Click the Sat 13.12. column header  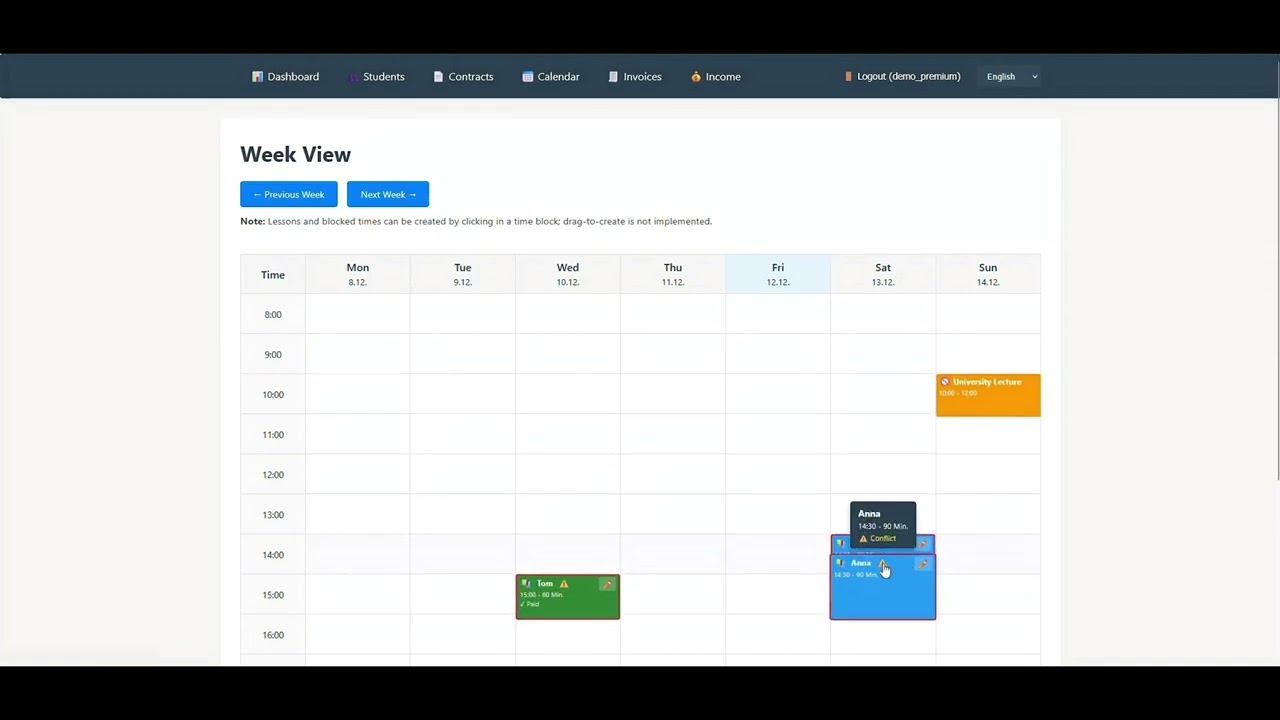pos(883,274)
